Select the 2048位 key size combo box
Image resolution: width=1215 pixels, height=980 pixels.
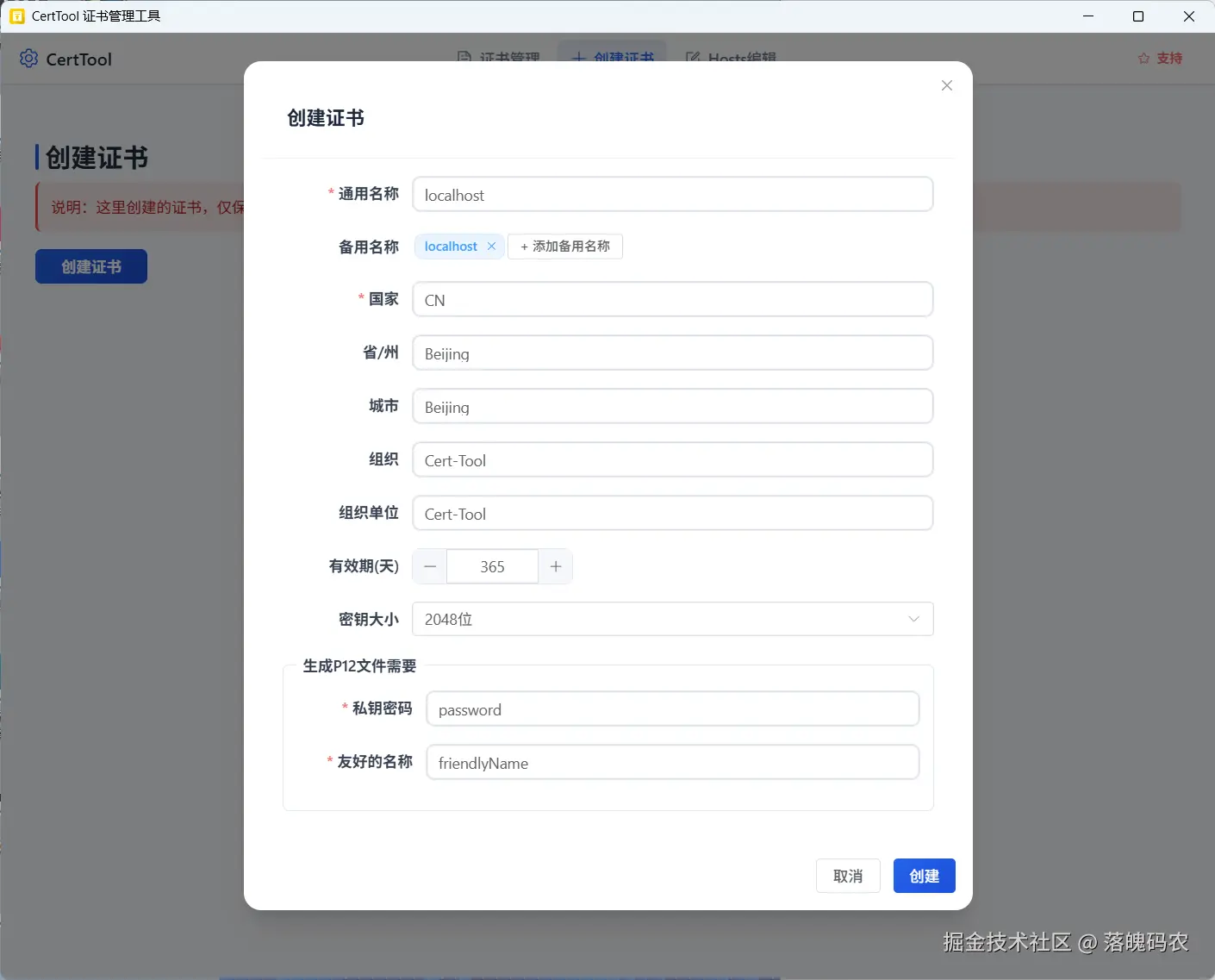[673, 619]
